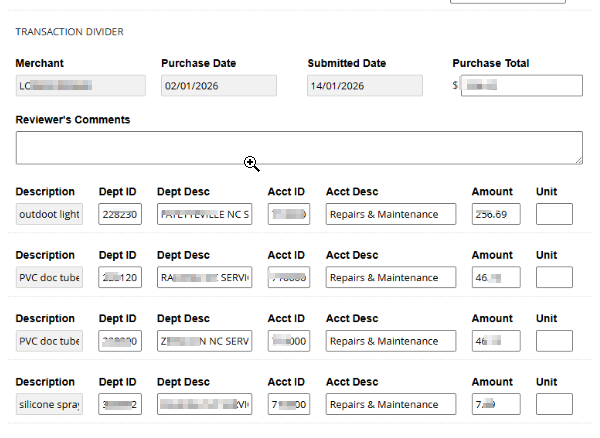
Task: Click the 'outdoot light' description field
Action: point(49,214)
